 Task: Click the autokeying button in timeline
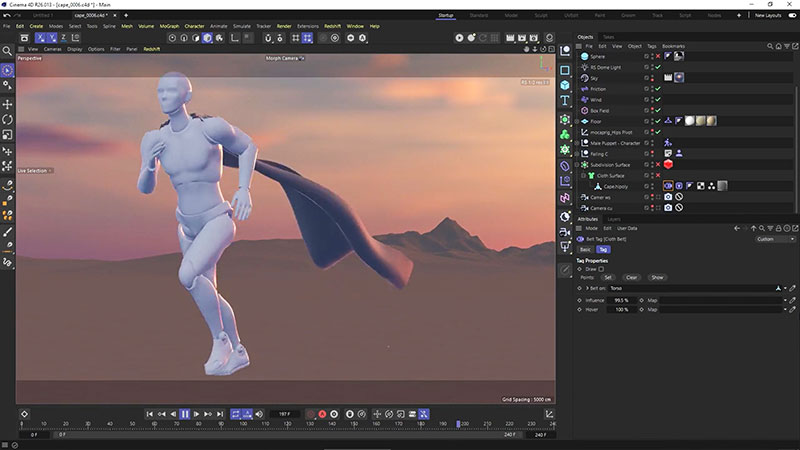322,414
